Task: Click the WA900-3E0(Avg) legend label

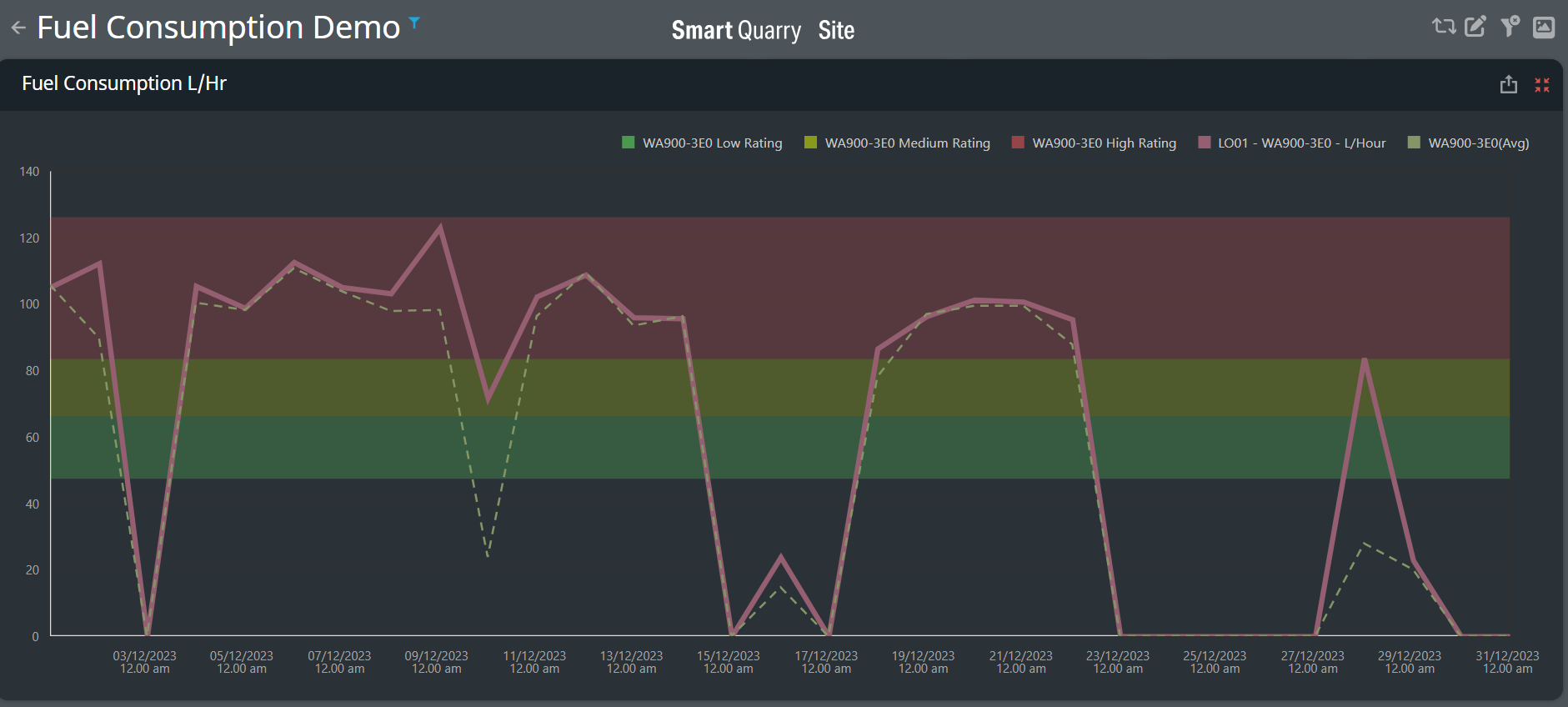Action: pyautogui.click(x=1479, y=143)
